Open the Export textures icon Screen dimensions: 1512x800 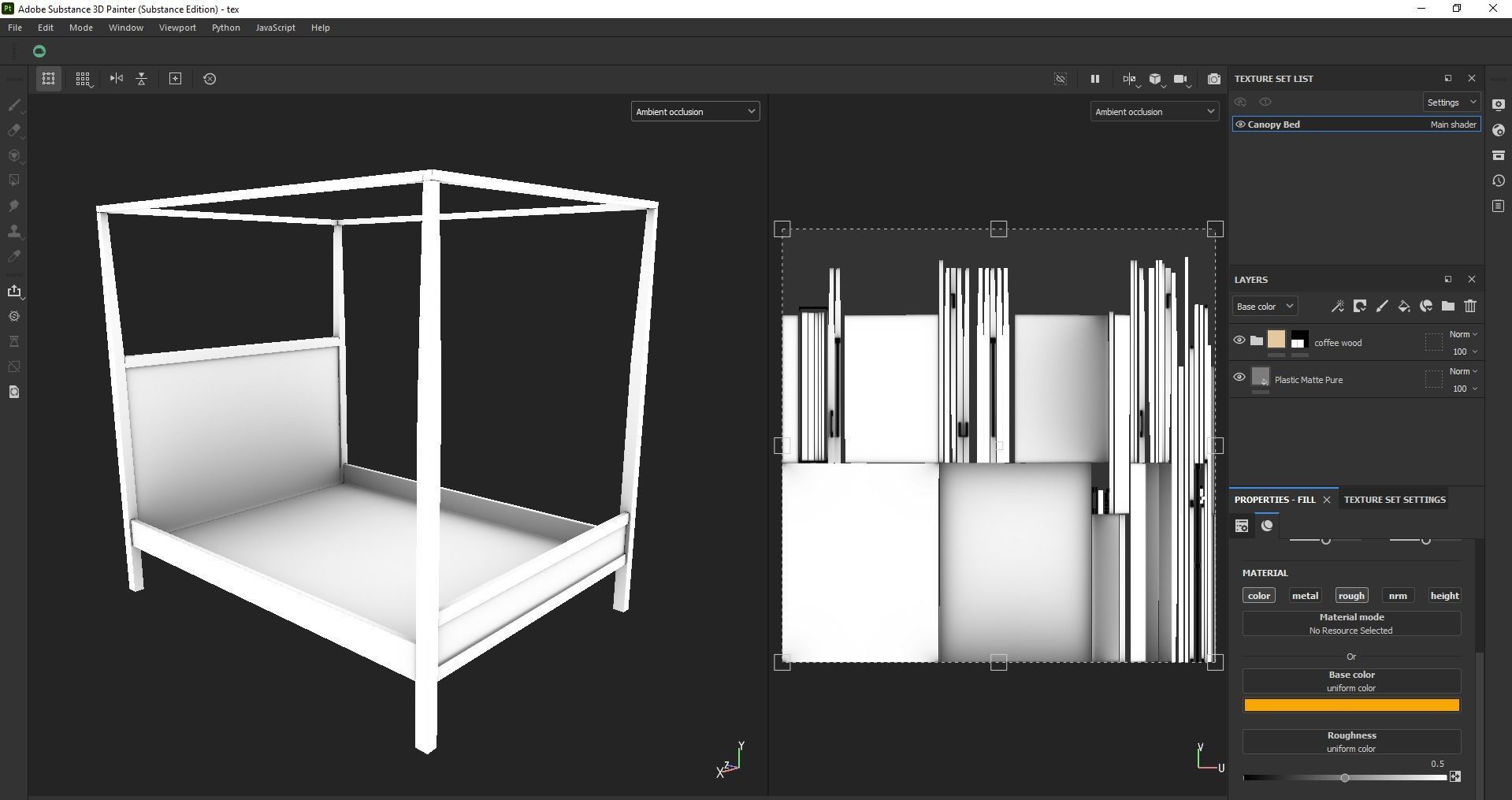14,291
